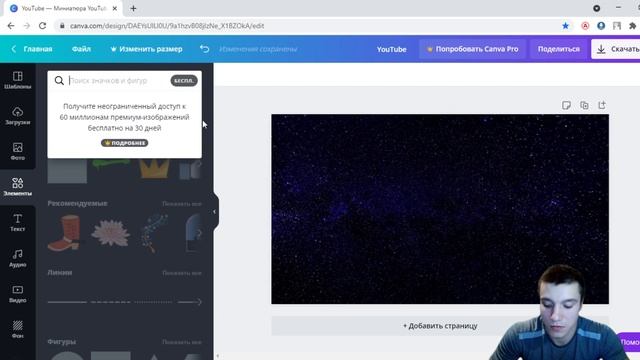
Task: Add the solid line element
Action: point(67,302)
